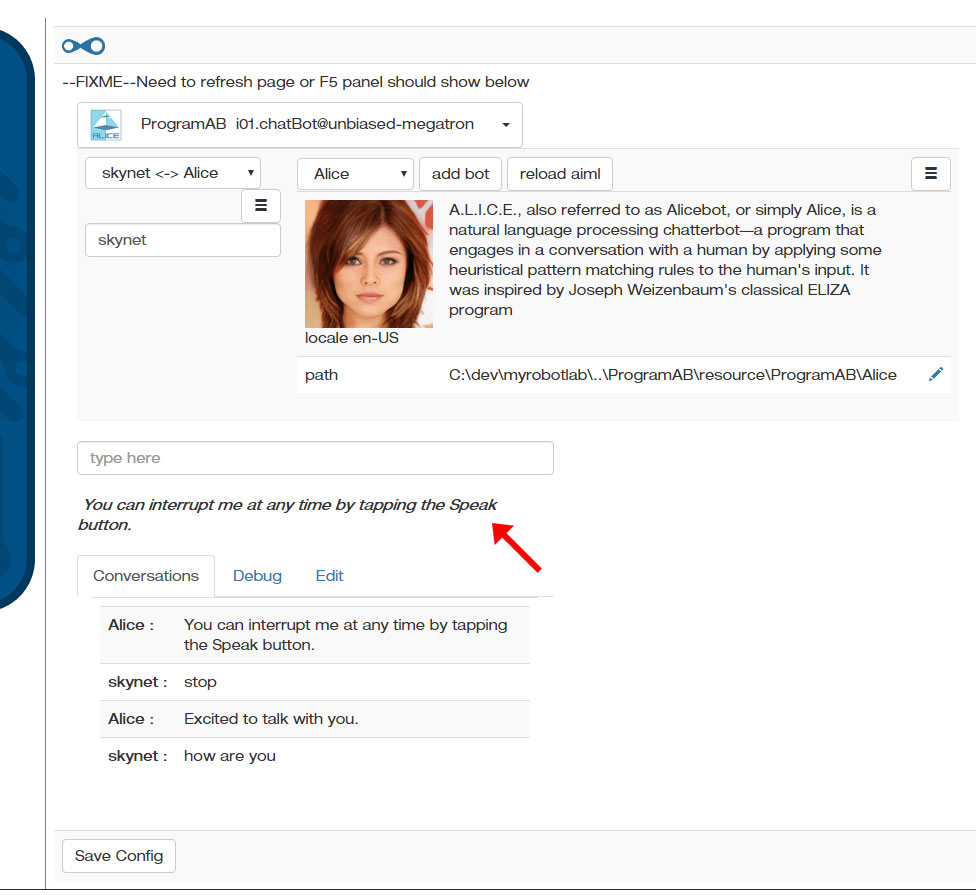
Task: Switch to the Conversations tab
Action: (x=146, y=576)
